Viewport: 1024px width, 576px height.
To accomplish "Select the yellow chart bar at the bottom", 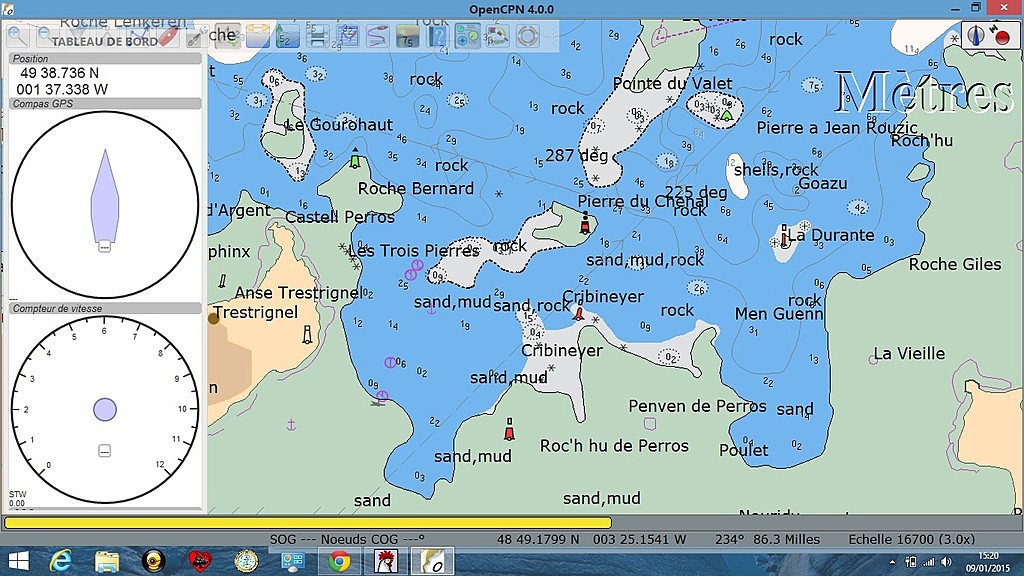I will click(x=308, y=522).
